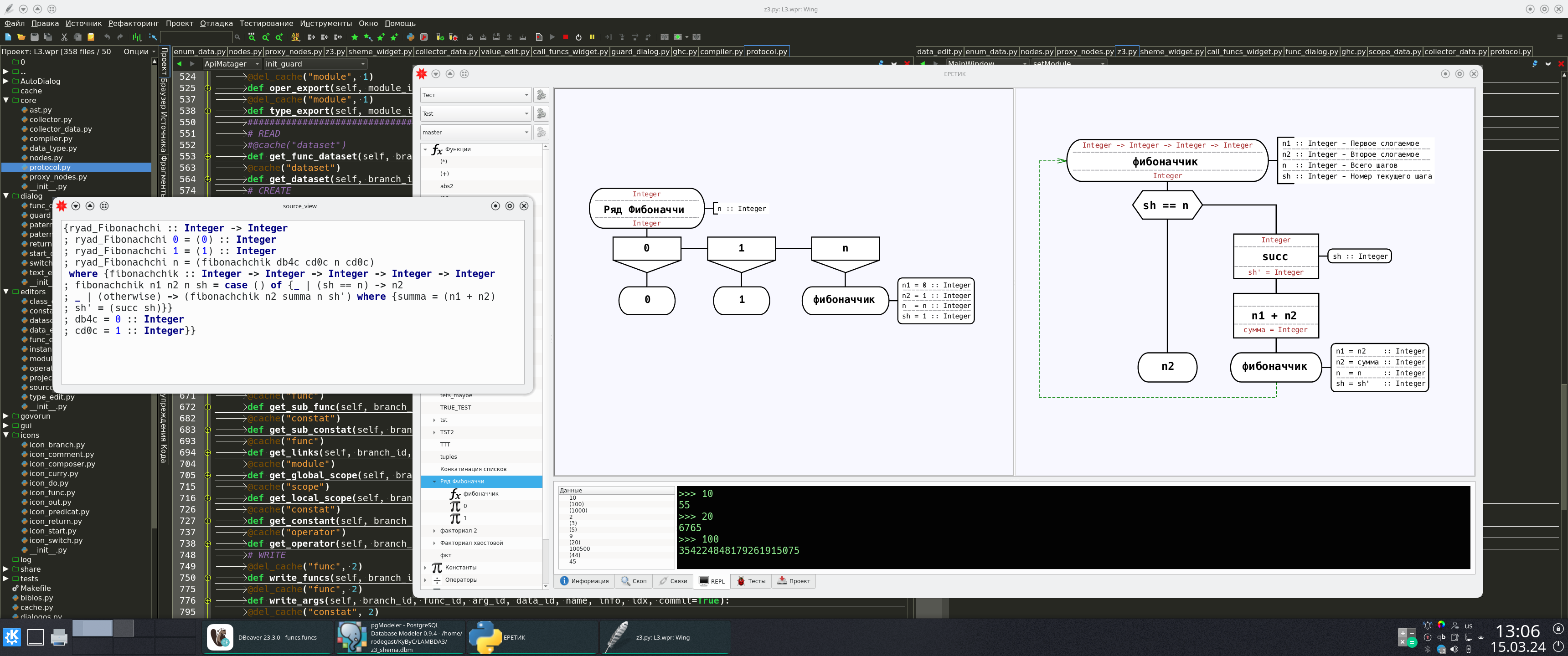The height and width of the screenshot is (656, 1568).
Task: Open the Рефакторинг menu
Action: (x=133, y=23)
